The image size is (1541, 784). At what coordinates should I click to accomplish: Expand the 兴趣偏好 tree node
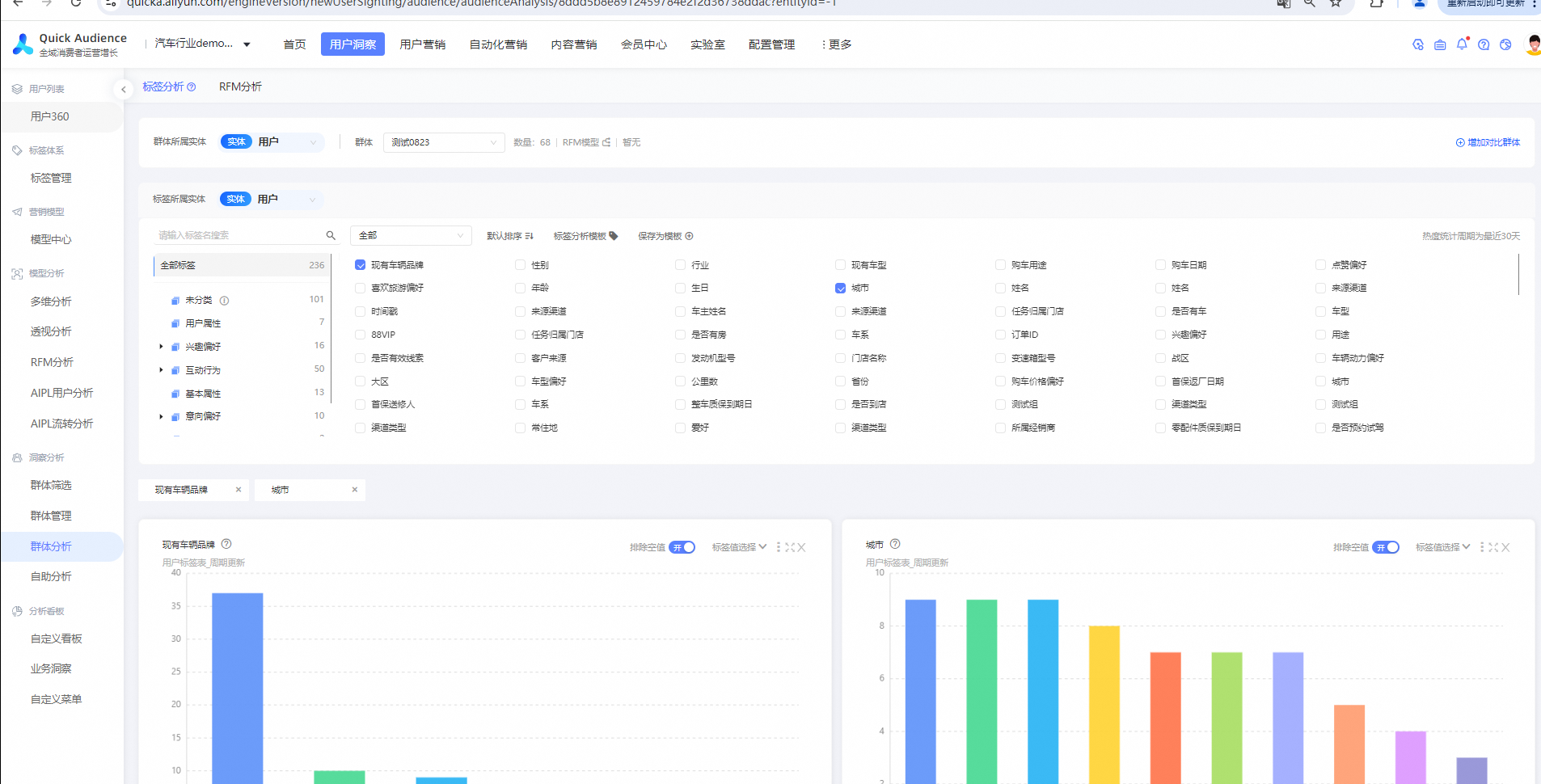[x=161, y=347]
